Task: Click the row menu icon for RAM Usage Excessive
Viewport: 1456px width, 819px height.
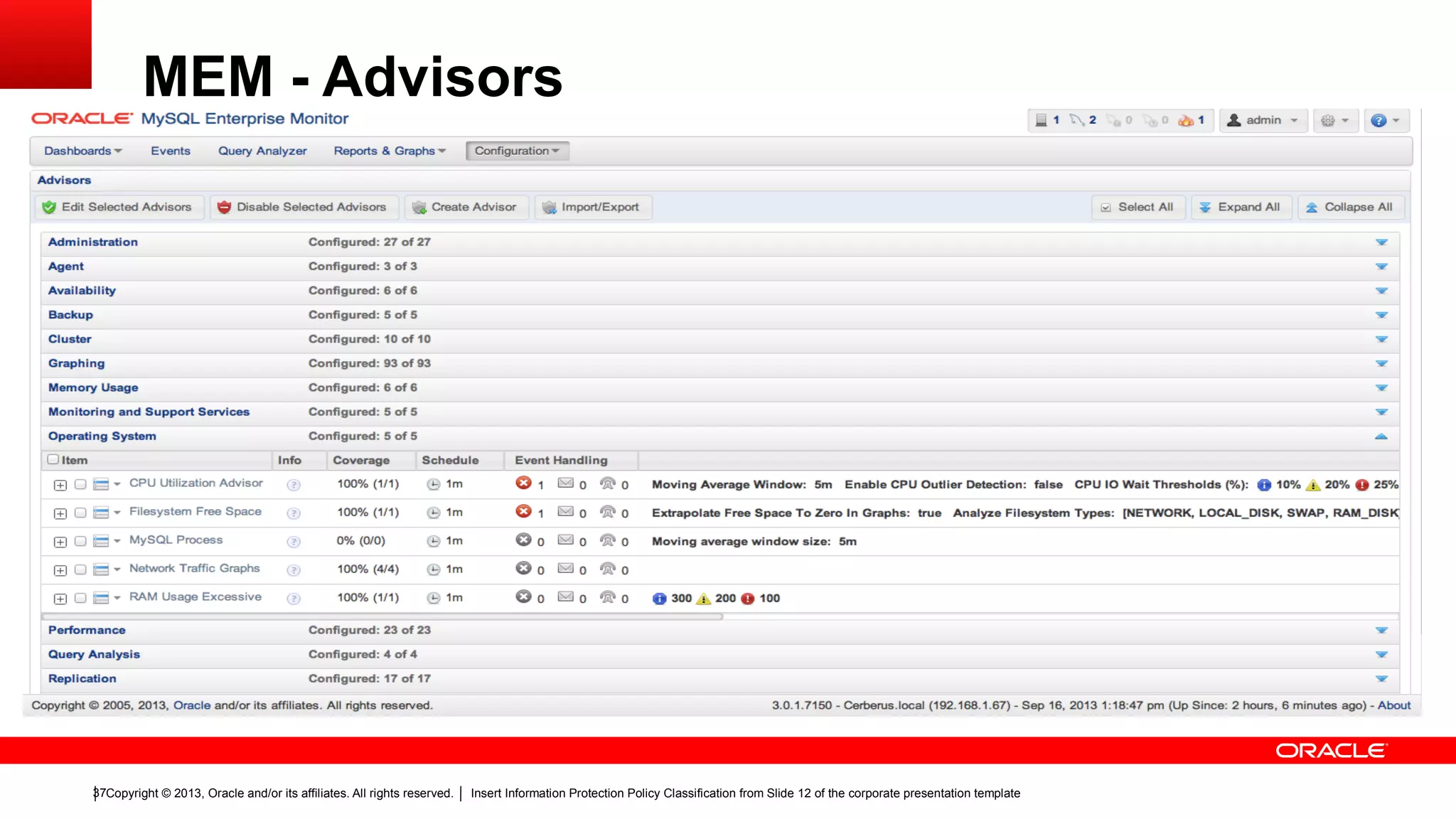Action: pos(101,599)
